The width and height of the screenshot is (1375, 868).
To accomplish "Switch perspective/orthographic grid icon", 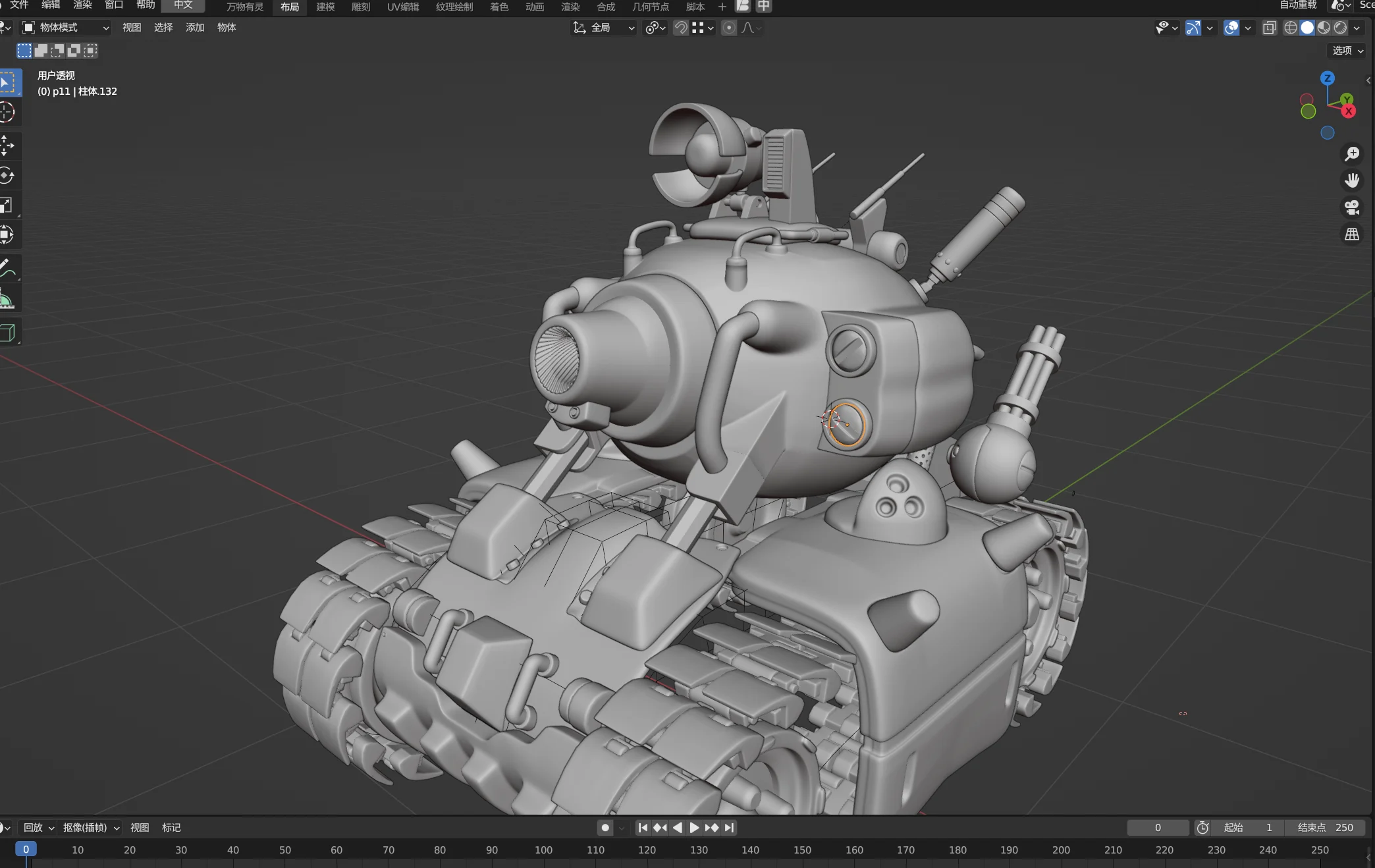I will click(1352, 234).
